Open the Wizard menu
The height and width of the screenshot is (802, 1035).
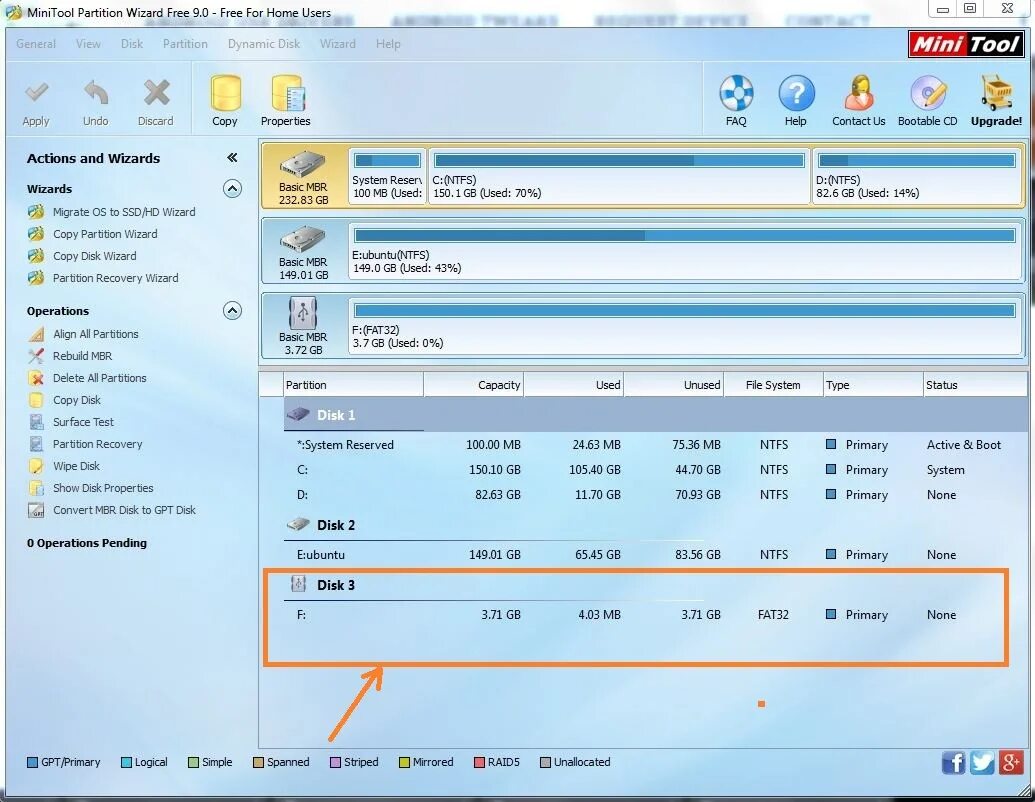[338, 44]
